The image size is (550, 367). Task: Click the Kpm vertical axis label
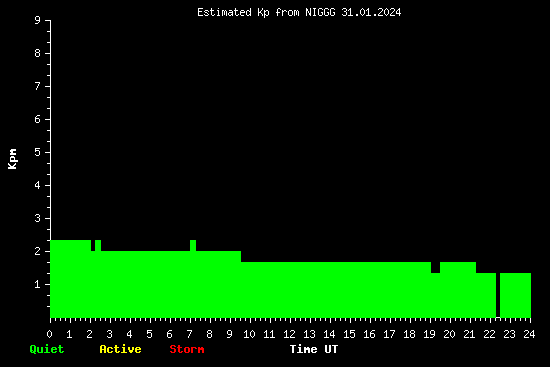(x=12, y=159)
